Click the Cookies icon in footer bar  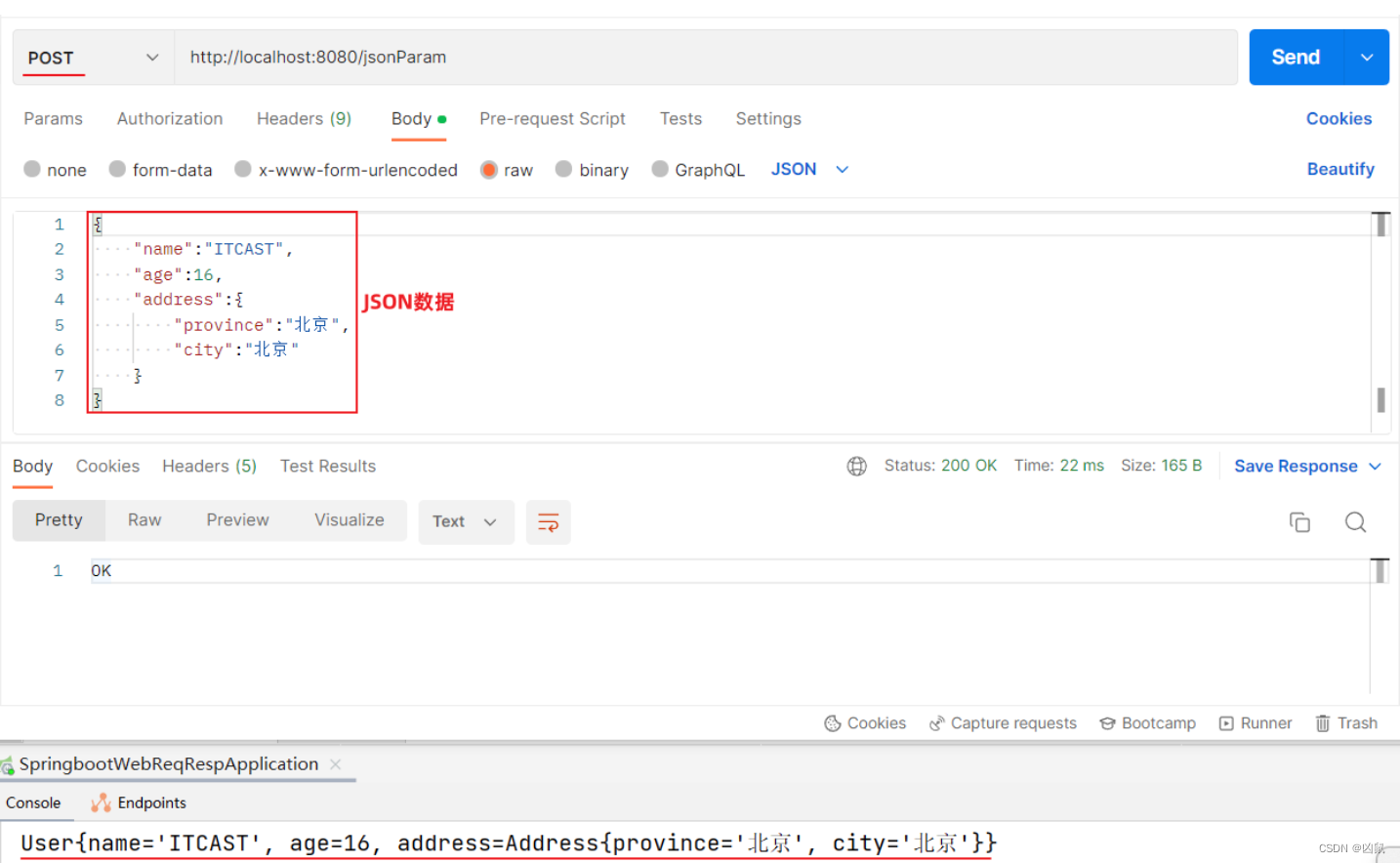tap(832, 723)
